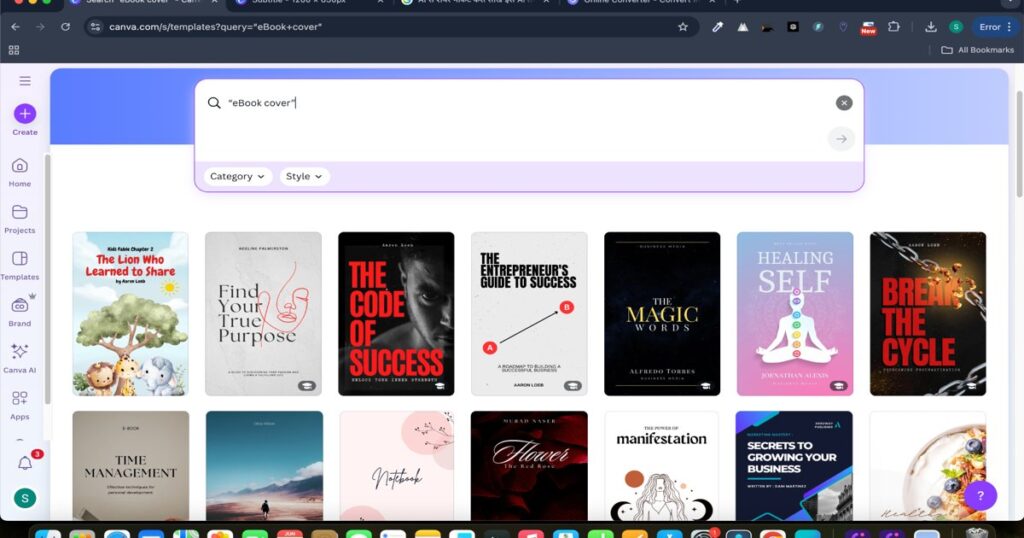
Task: Click the address bar URL
Action: (215, 27)
